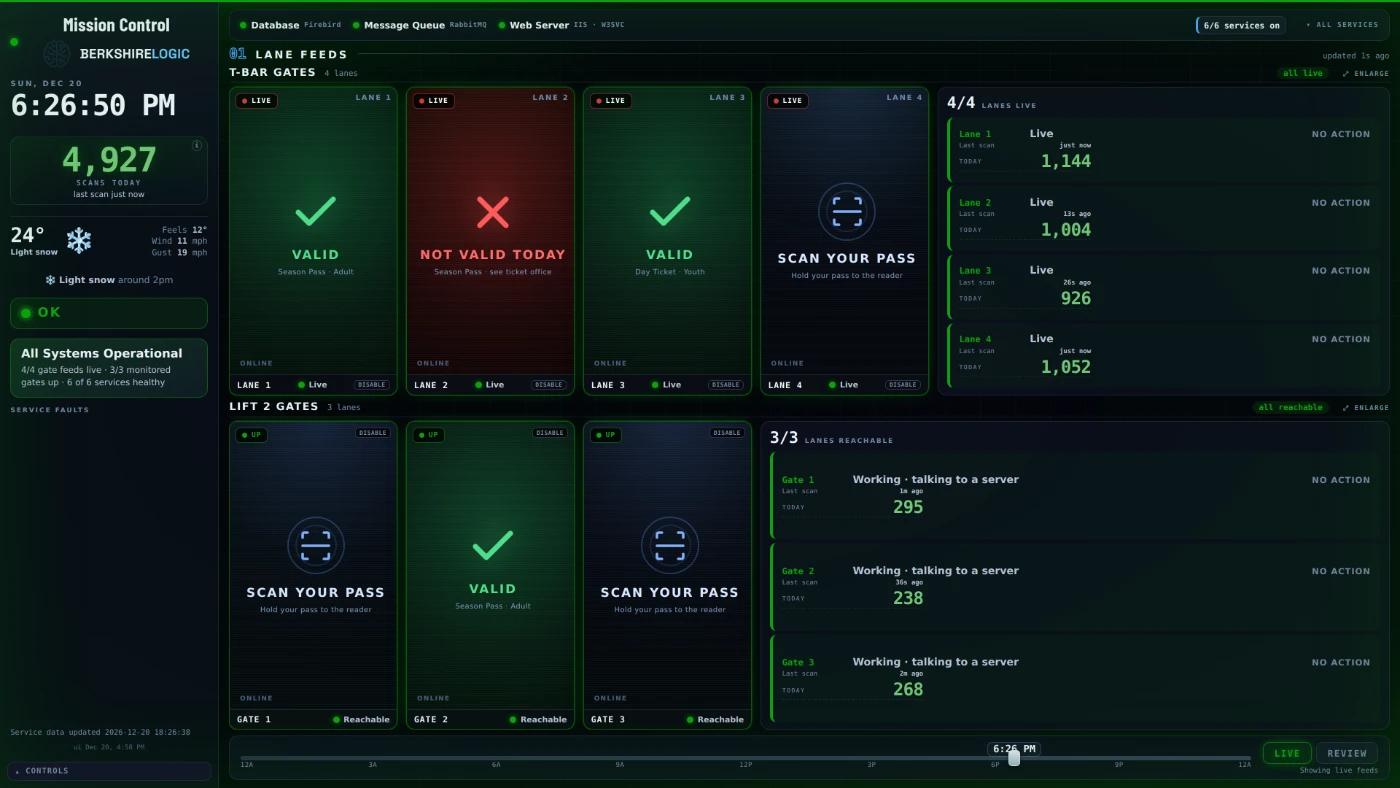Open the All Systems Operational card
The image size is (1400, 788).
tap(109, 368)
